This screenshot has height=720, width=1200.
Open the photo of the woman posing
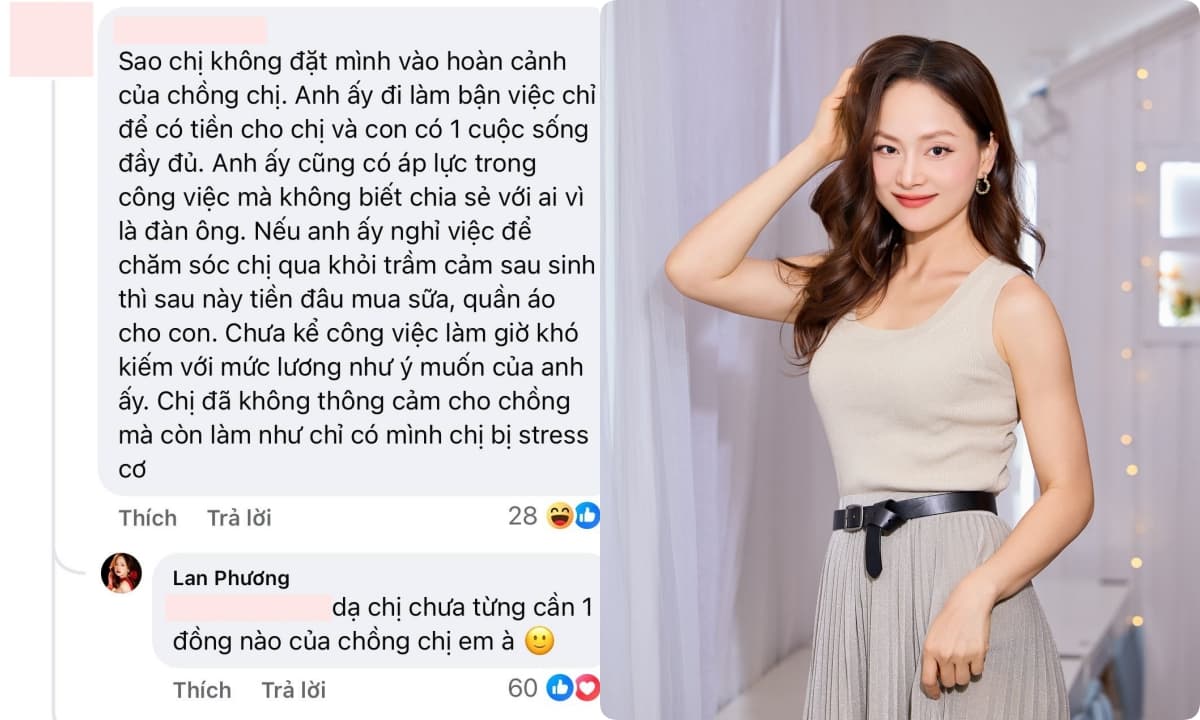click(900, 360)
